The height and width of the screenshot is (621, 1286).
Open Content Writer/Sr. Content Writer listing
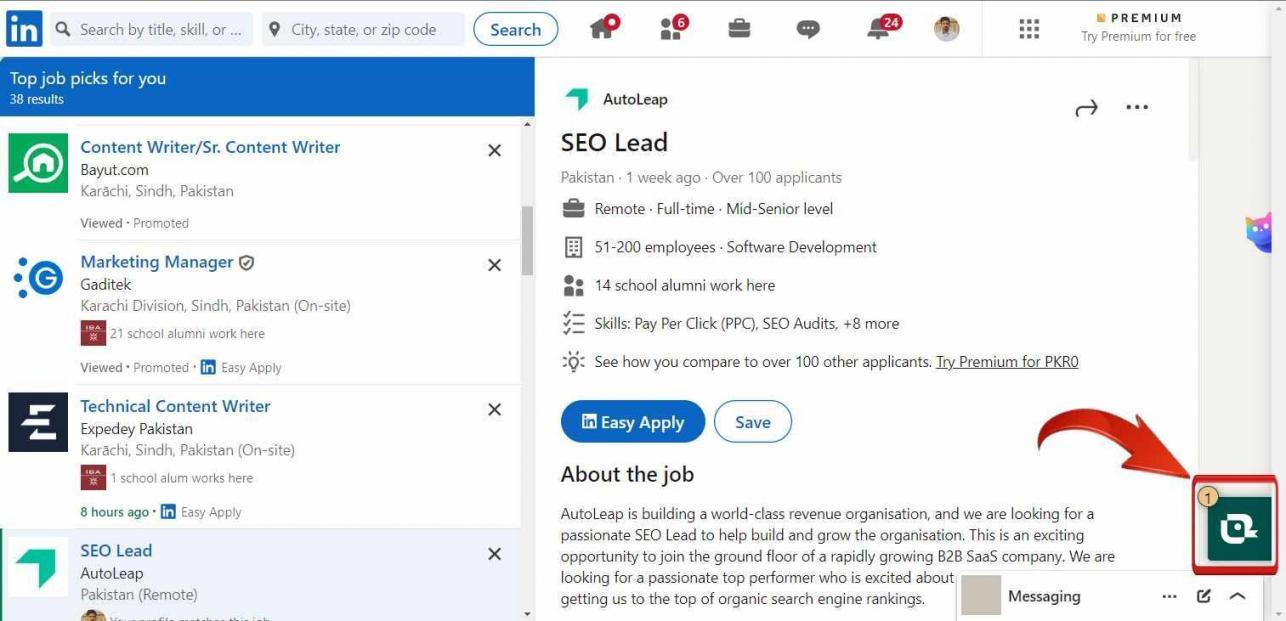(210, 147)
